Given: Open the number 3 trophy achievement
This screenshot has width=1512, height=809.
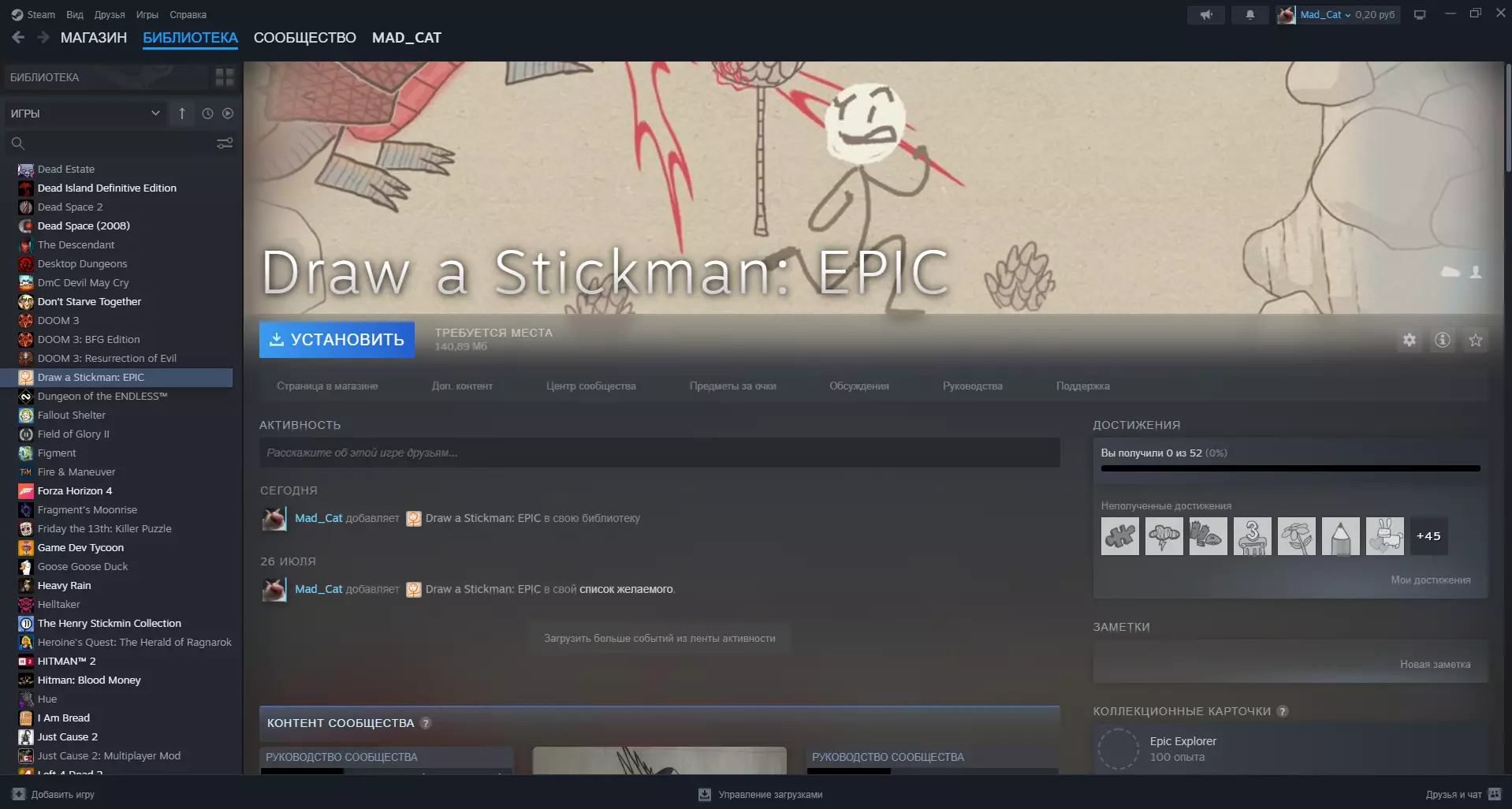Looking at the screenshot, I should 1253,536.
